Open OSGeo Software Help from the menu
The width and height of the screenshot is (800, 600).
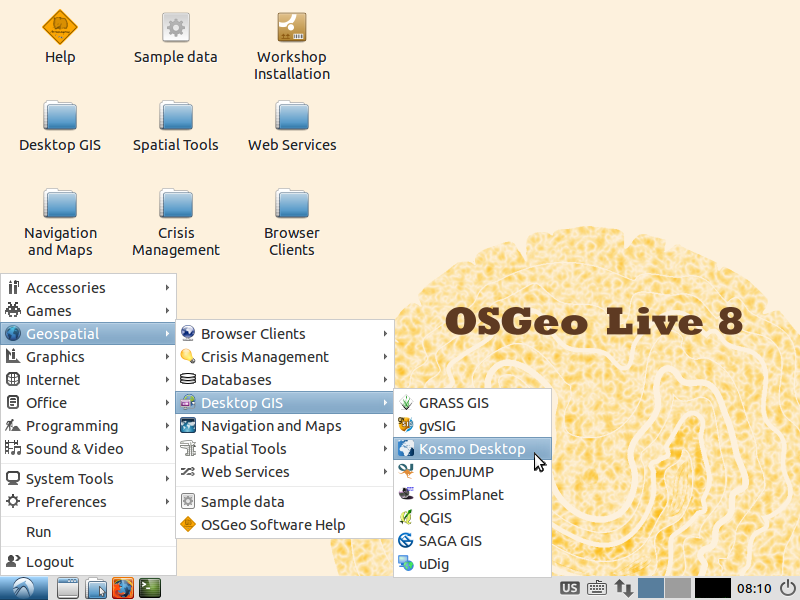pos(285,524)
